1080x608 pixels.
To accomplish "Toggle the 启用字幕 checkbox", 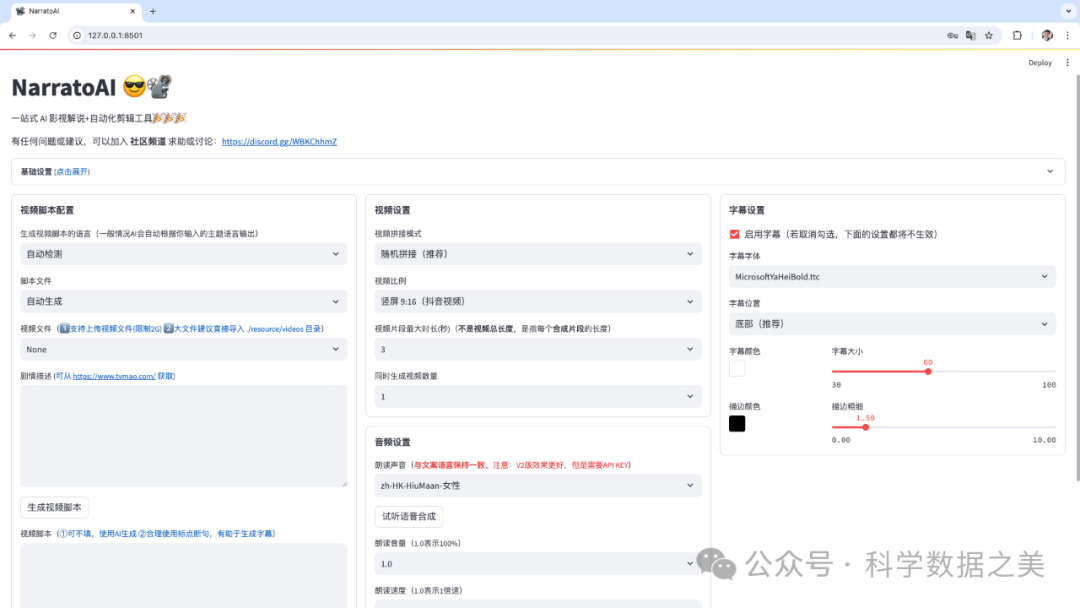I will point(736,234).
